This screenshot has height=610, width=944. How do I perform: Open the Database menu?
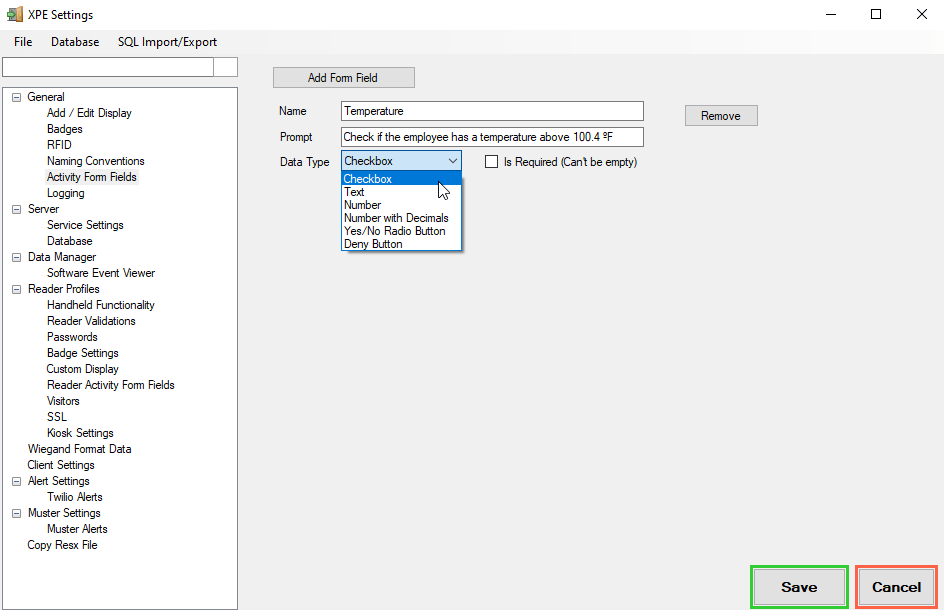tap(75, 42)
